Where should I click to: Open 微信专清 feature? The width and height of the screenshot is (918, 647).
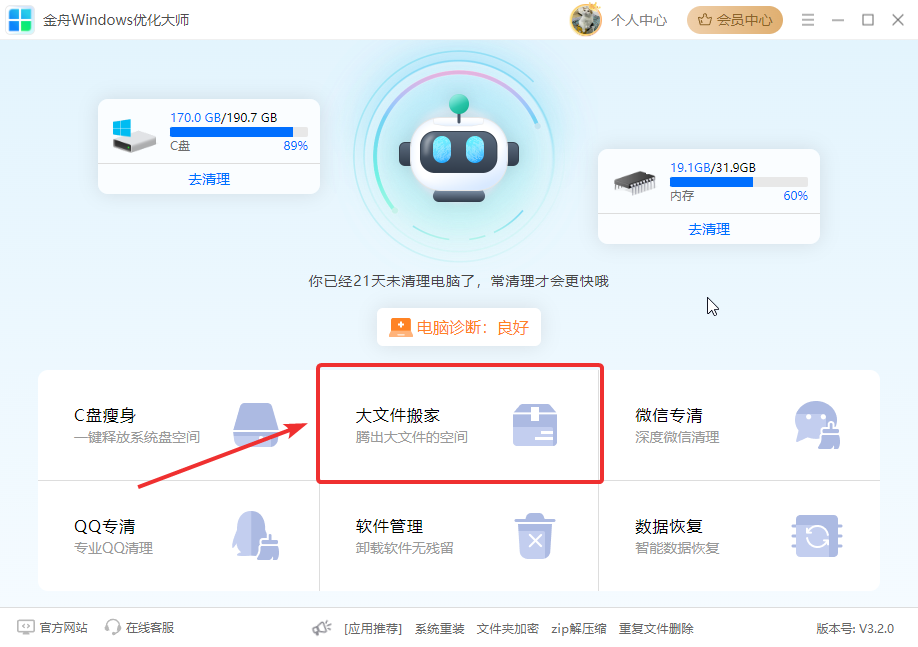(x=739, y=425)
